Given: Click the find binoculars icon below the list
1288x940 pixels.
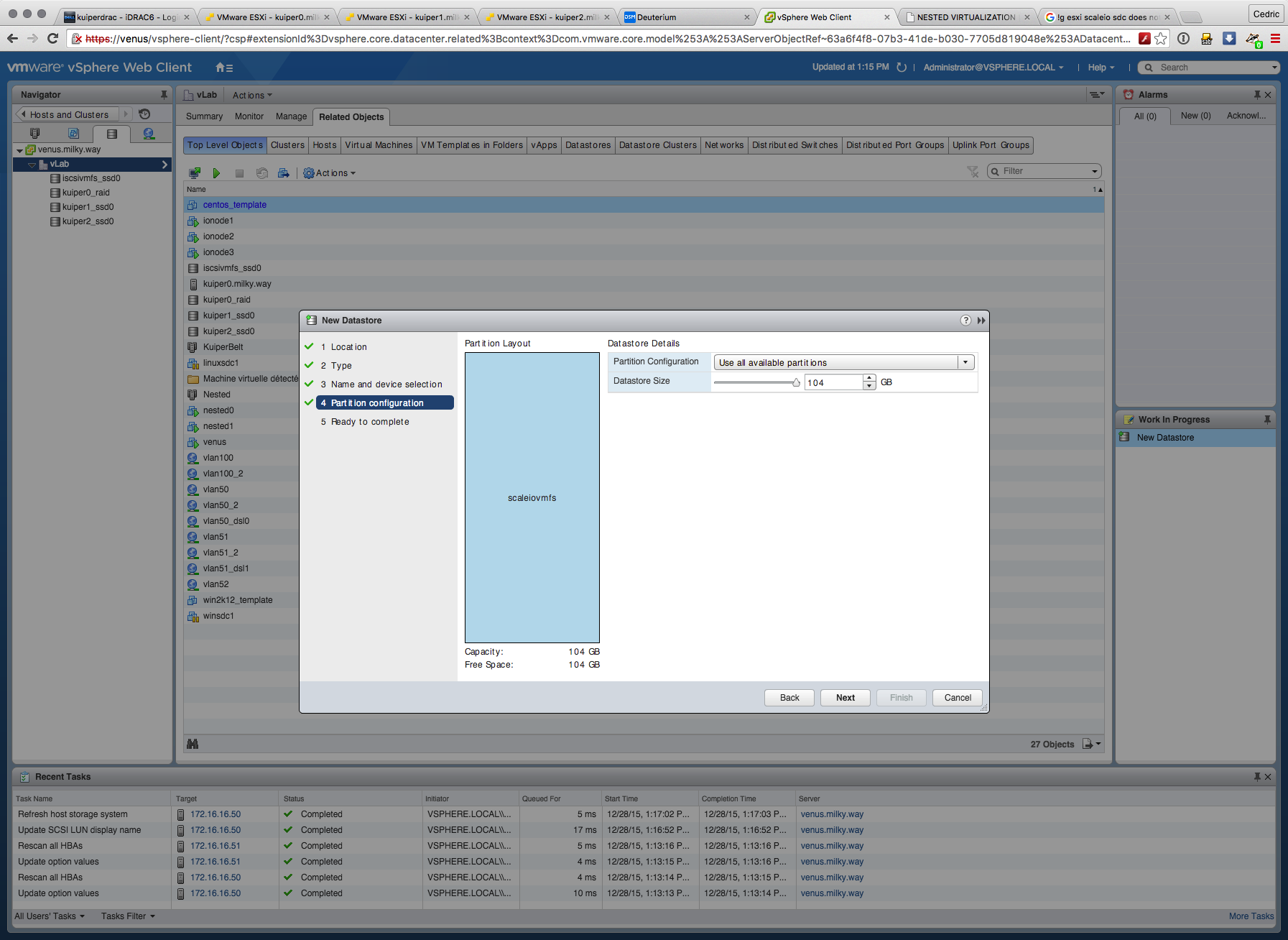Looking at the screenshot, I should 193,744.
